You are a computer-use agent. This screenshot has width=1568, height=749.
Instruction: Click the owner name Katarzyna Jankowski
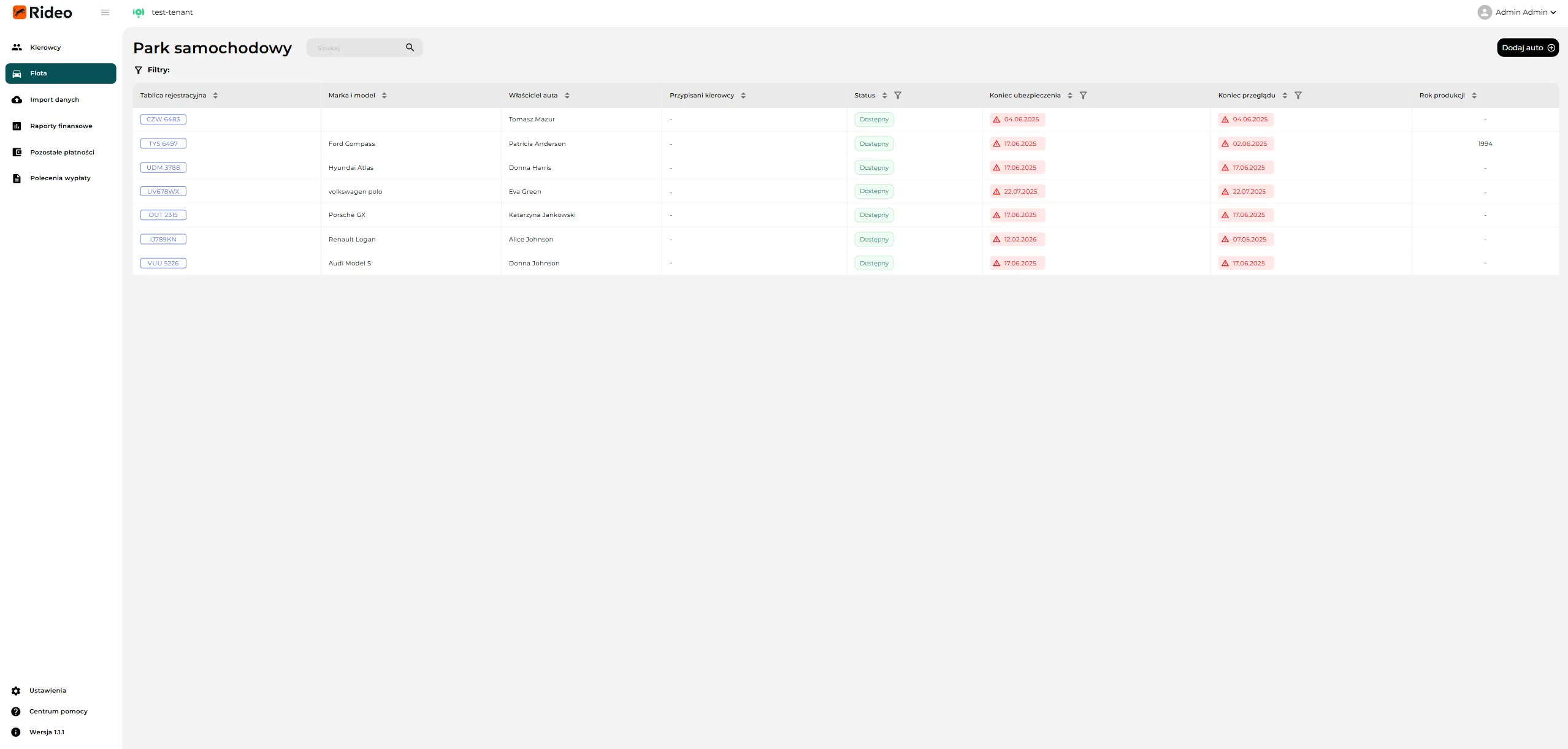(x=542, y=215)
